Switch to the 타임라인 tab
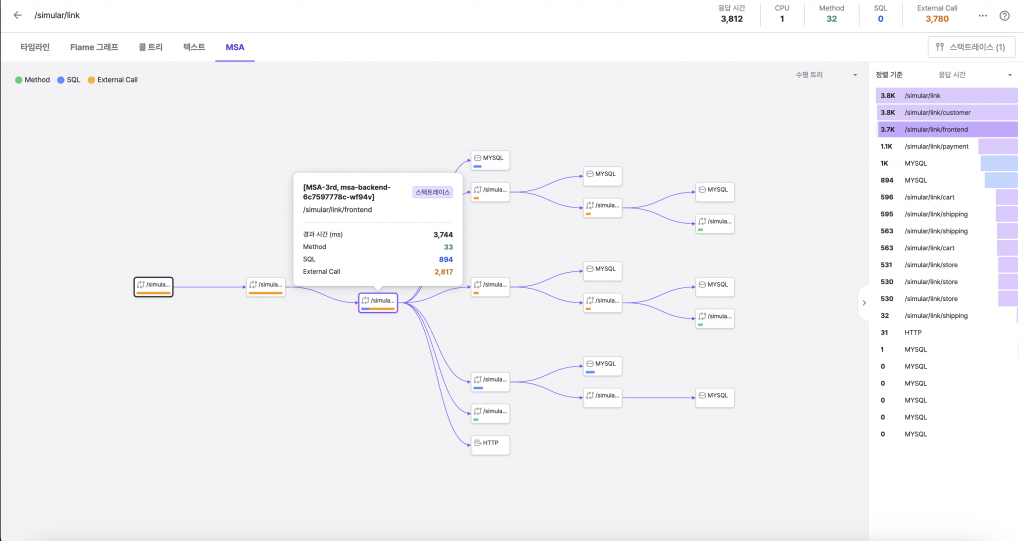This screenshot has height=541, width=1024. (x=34, y=47)
